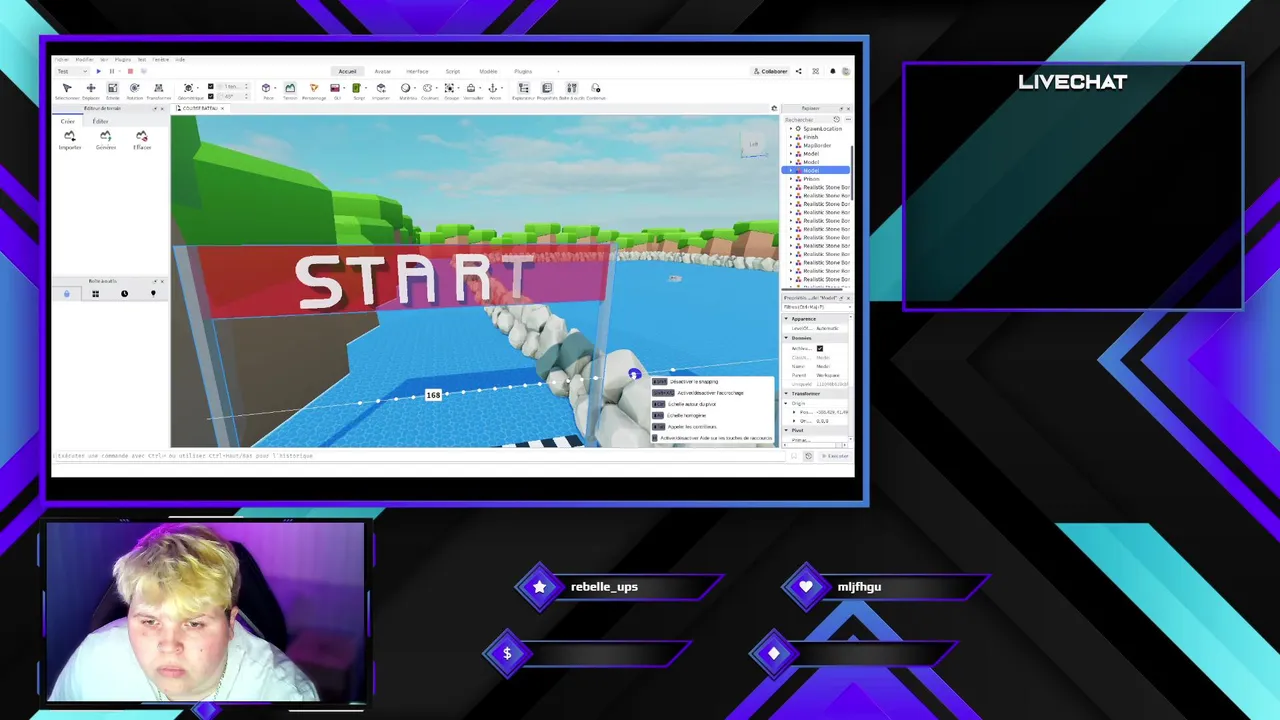Image resolution: width=1280 pixels, height=720 pixels.
Task: Click the last toolbar icon after Boîte à outils
Action: tap(596, 88)
